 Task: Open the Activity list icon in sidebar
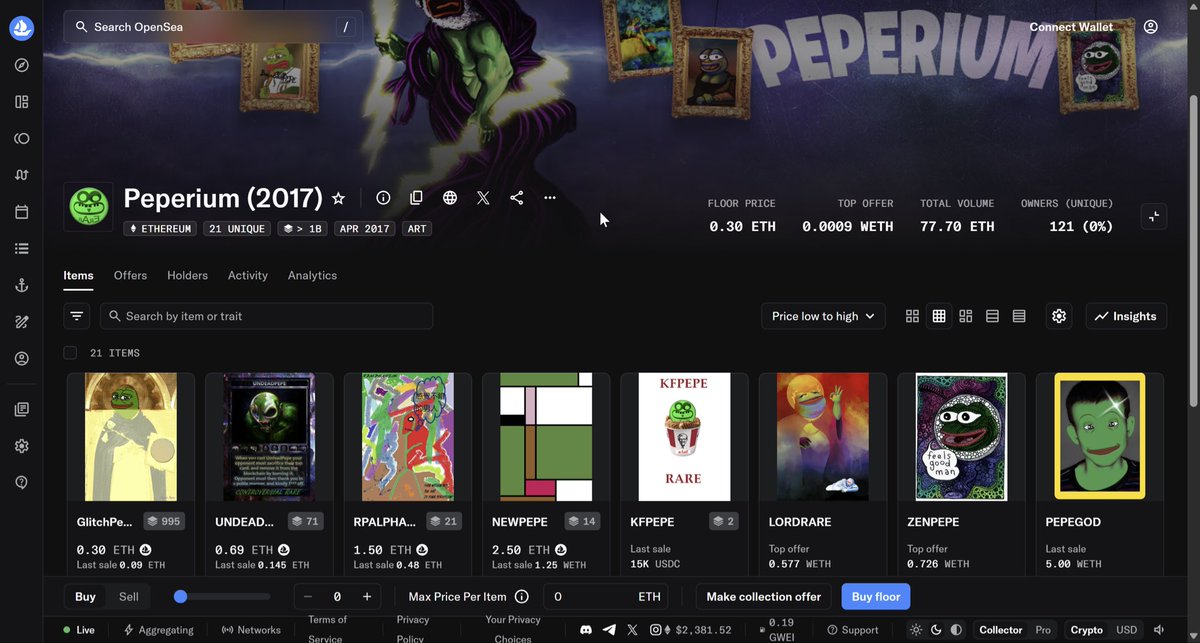point(21,248)
